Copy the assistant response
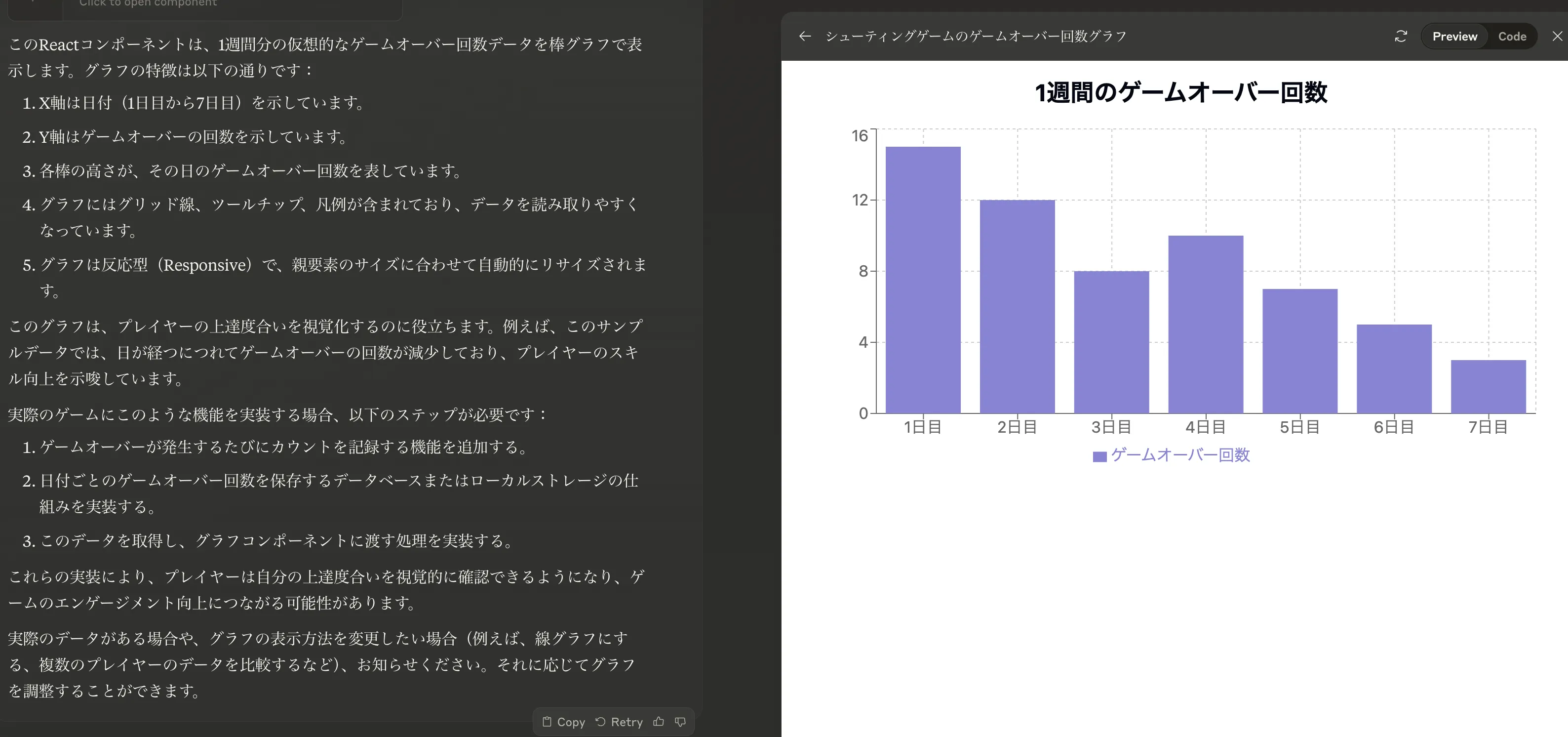 click(564, 722)
